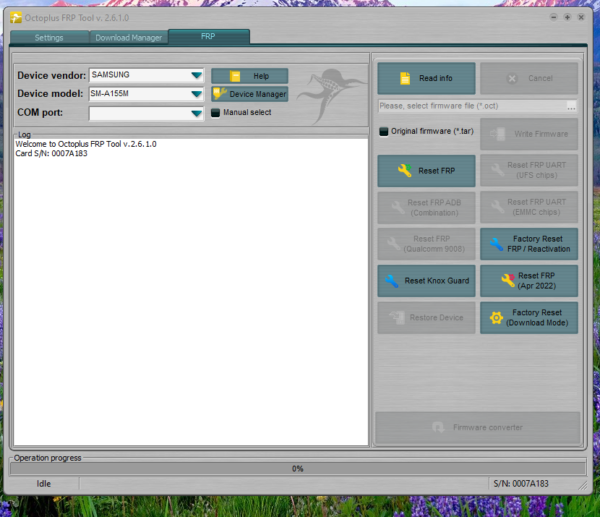Click the Reset Knox Guard button
The width and height of the screenshot is (600, 517).
pyautogui.click(x=427, y=281)
